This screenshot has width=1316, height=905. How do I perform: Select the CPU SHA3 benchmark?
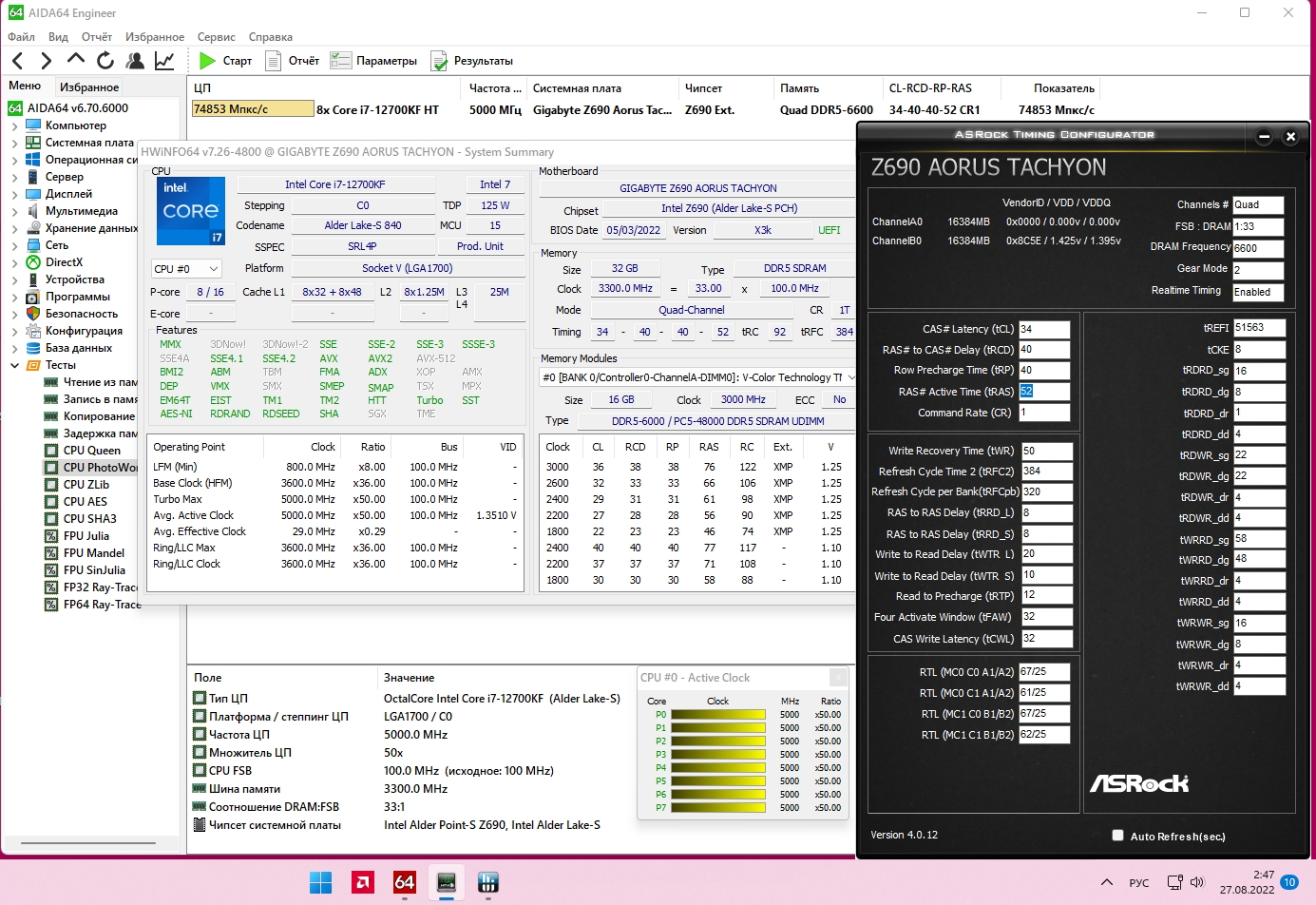tap(90, 519)
